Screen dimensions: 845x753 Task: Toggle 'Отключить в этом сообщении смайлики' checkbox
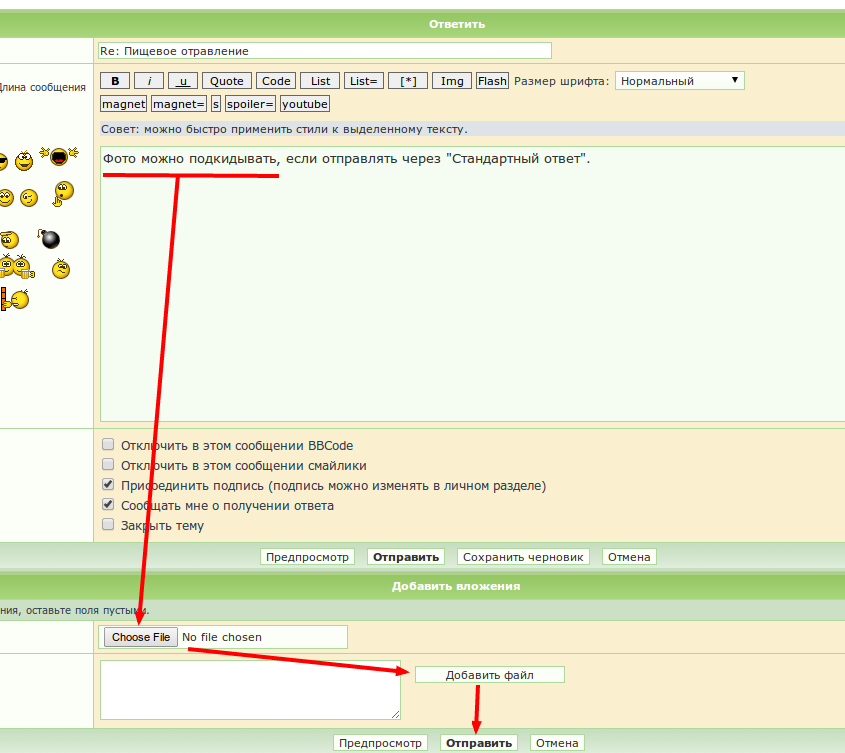(x=108, y=465)
